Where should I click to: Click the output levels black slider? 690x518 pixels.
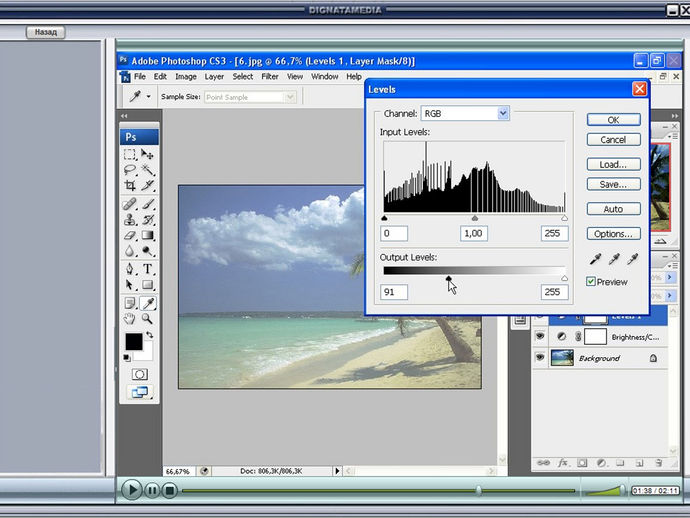(x=448, y=278)
